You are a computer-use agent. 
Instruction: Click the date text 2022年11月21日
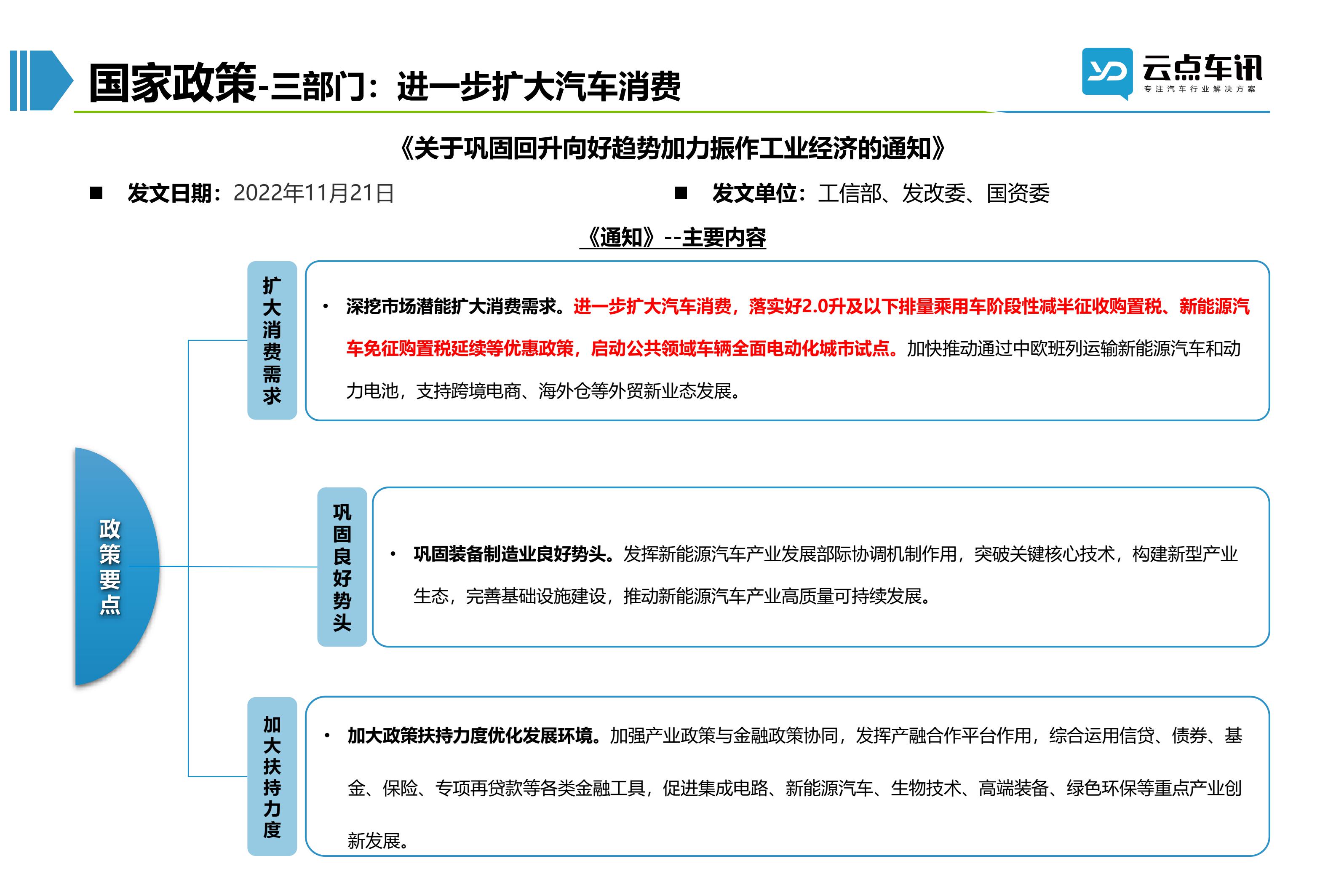(x=314, y=193)
